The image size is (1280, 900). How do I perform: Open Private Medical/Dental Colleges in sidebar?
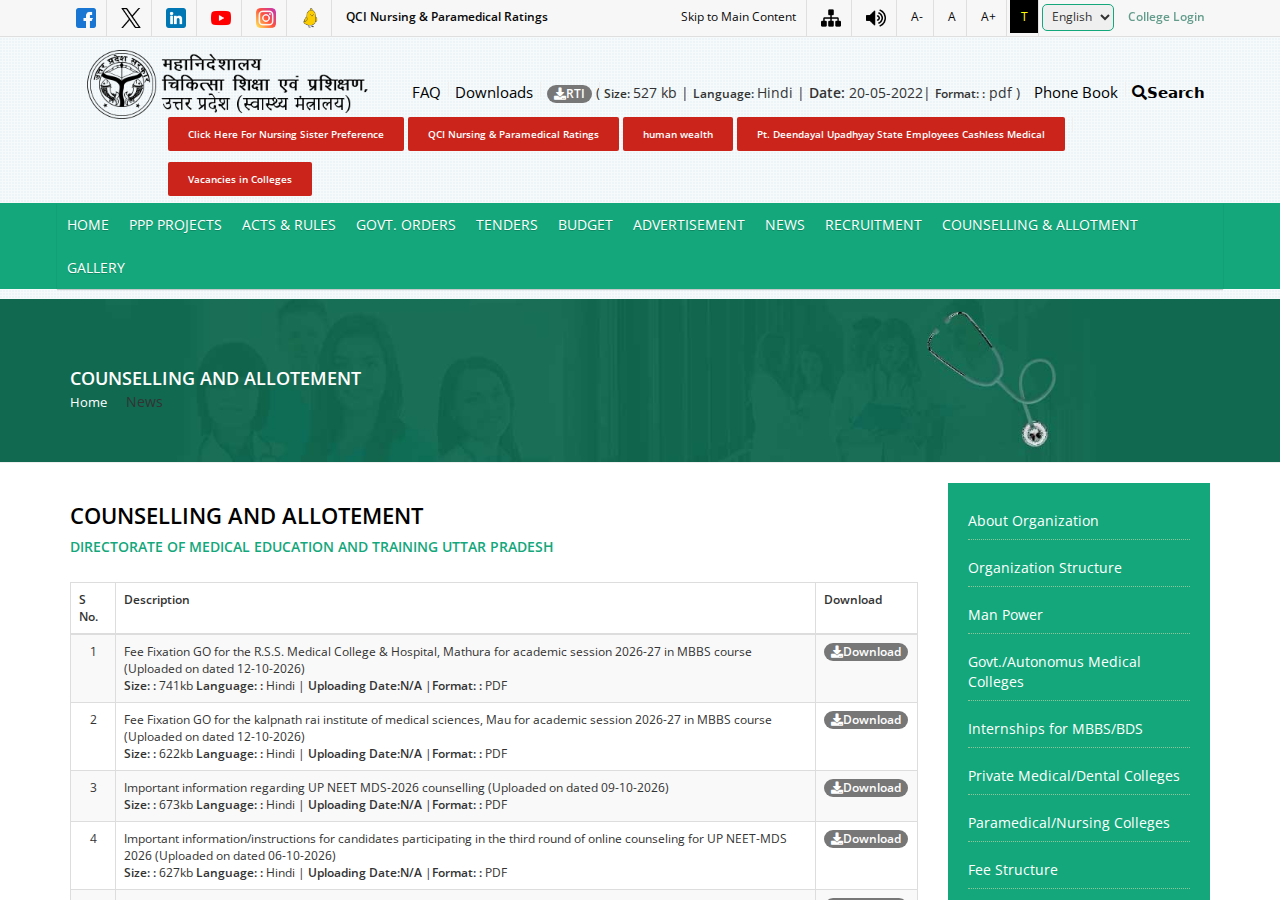tap(1074, 776)
